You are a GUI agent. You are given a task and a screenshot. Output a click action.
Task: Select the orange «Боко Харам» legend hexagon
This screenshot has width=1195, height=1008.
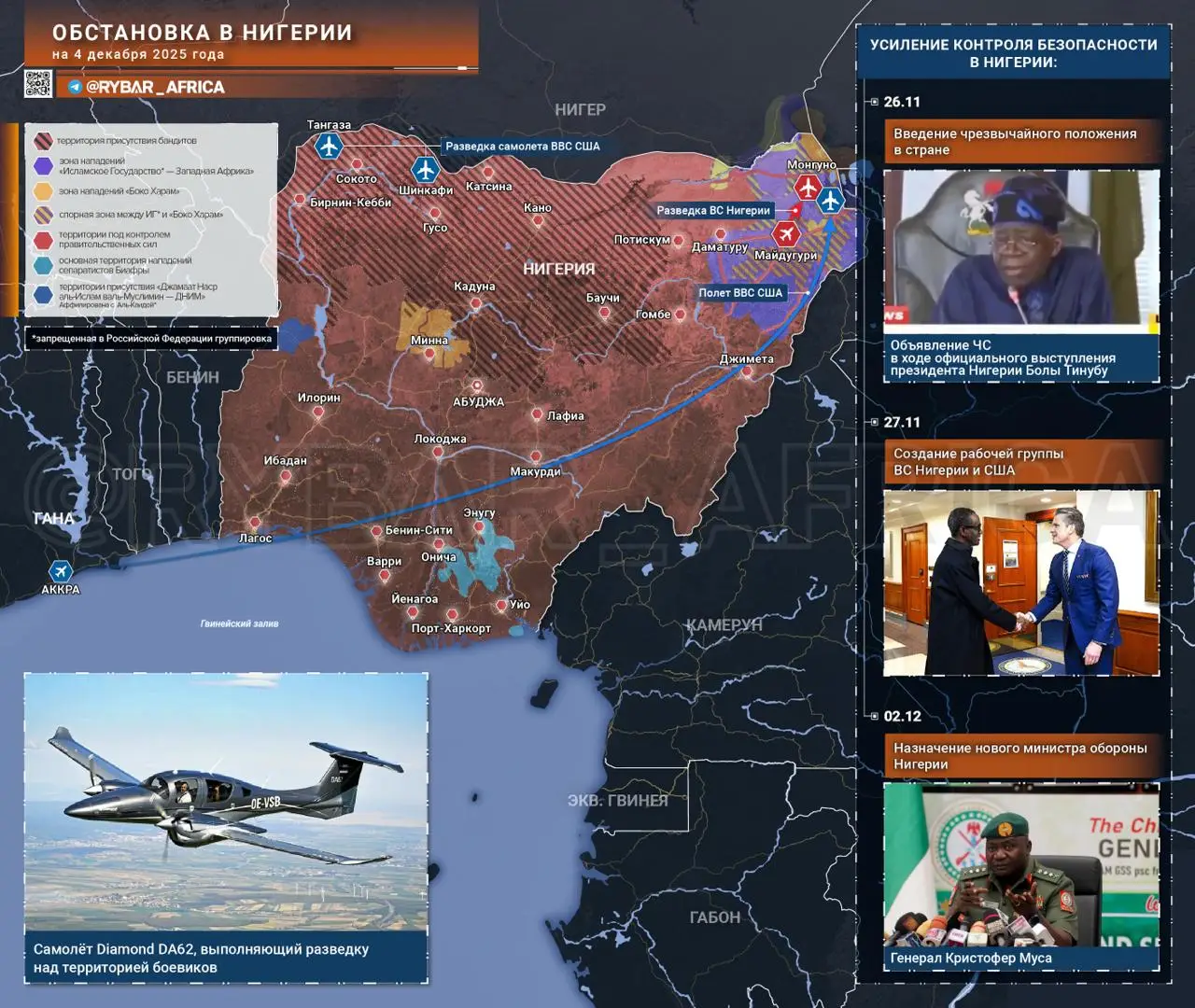pos(43,191)
